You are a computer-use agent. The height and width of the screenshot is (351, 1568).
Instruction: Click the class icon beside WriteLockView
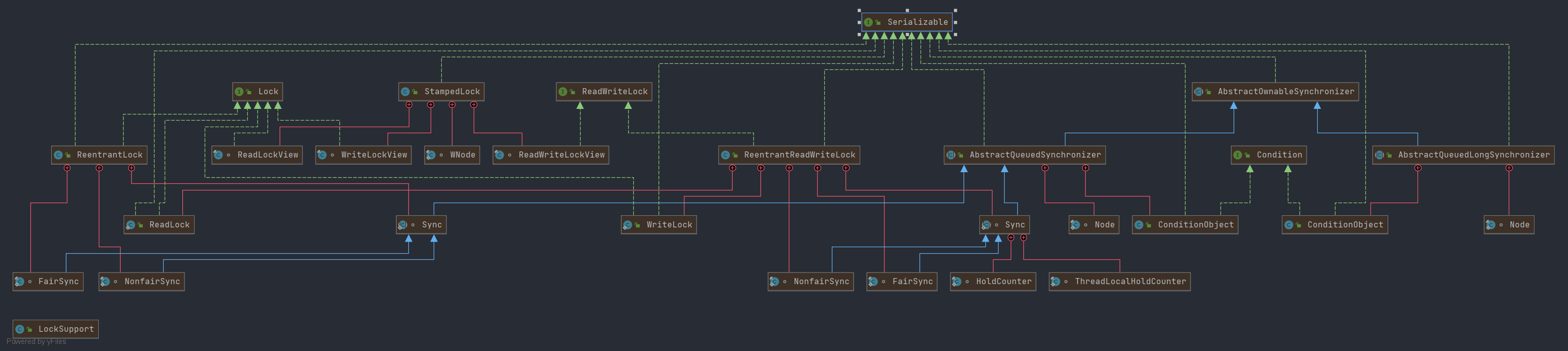[x=322, y=155]
